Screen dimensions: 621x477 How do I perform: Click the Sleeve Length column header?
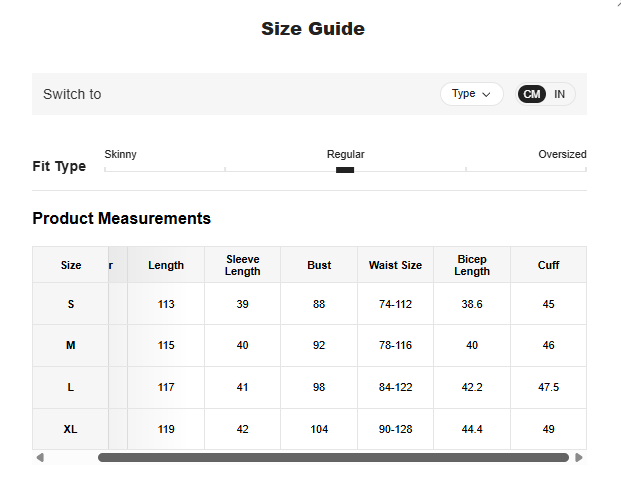coord(243,265)
